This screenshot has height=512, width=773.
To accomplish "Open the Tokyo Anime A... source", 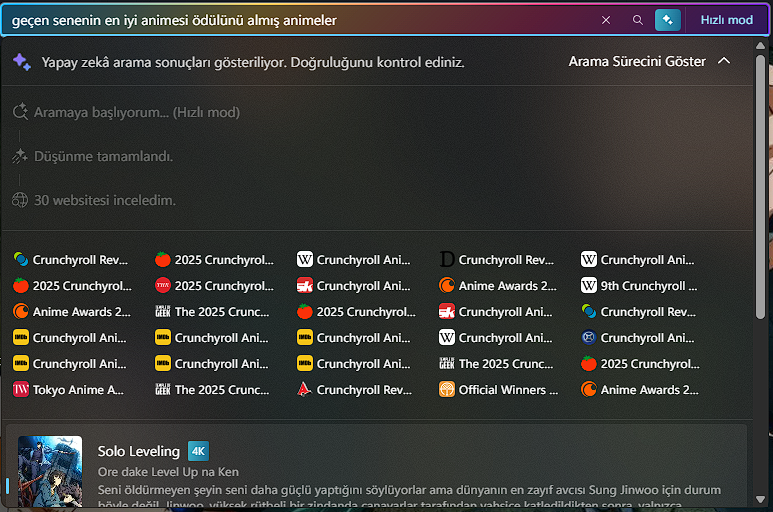I will tap(69, 390).
